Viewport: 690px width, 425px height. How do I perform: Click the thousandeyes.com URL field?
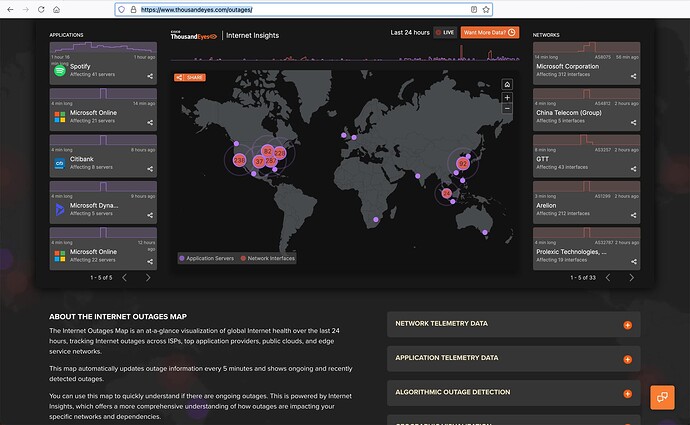click(304, 9)
